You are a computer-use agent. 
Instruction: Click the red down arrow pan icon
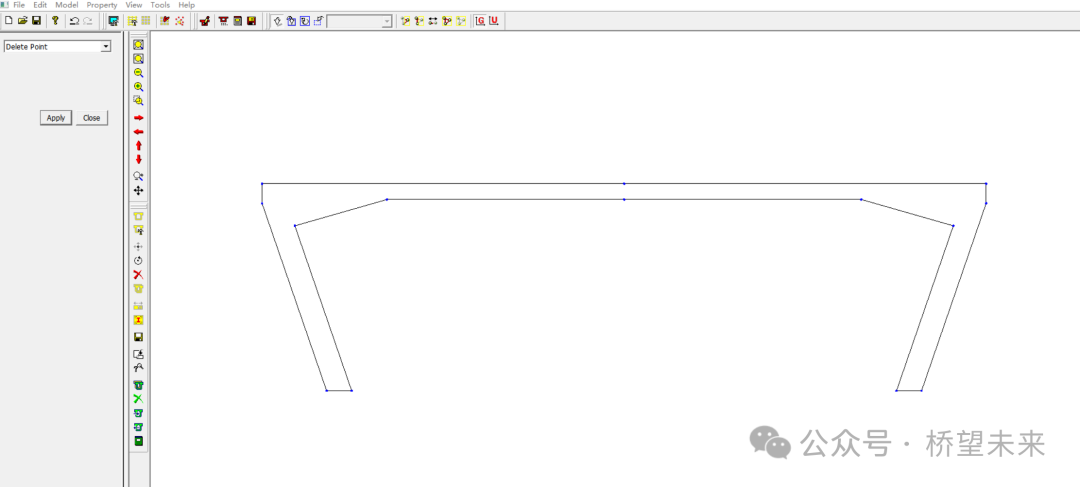point(138,159)
